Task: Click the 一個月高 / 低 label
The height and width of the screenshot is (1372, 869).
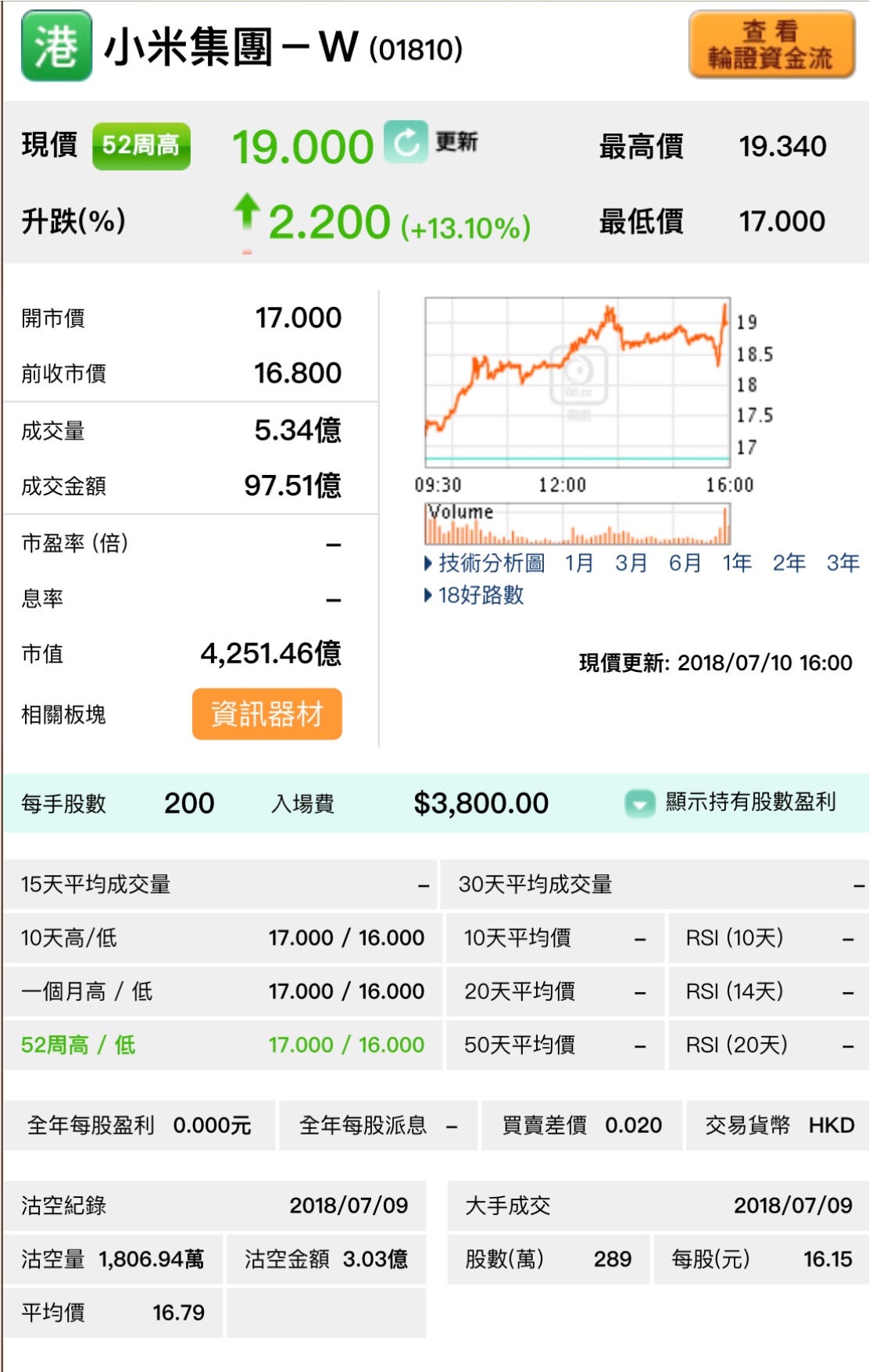Action: (x=87, y=991)
